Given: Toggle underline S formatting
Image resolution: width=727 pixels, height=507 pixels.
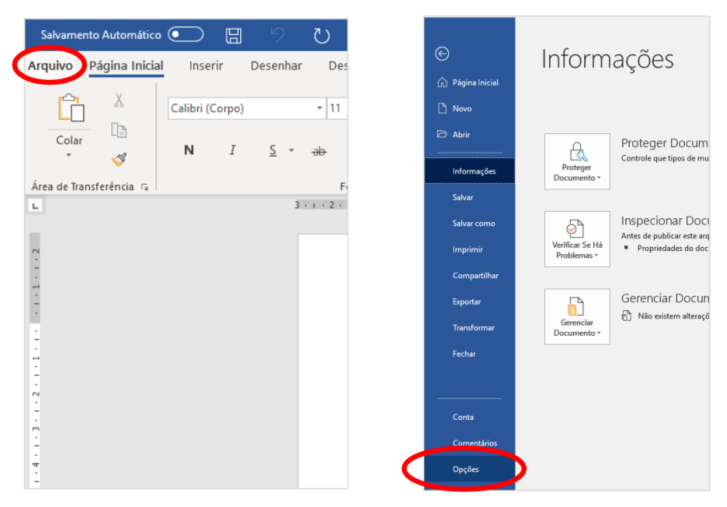Looking at the screenshot, I should click(x=273, y=150).
